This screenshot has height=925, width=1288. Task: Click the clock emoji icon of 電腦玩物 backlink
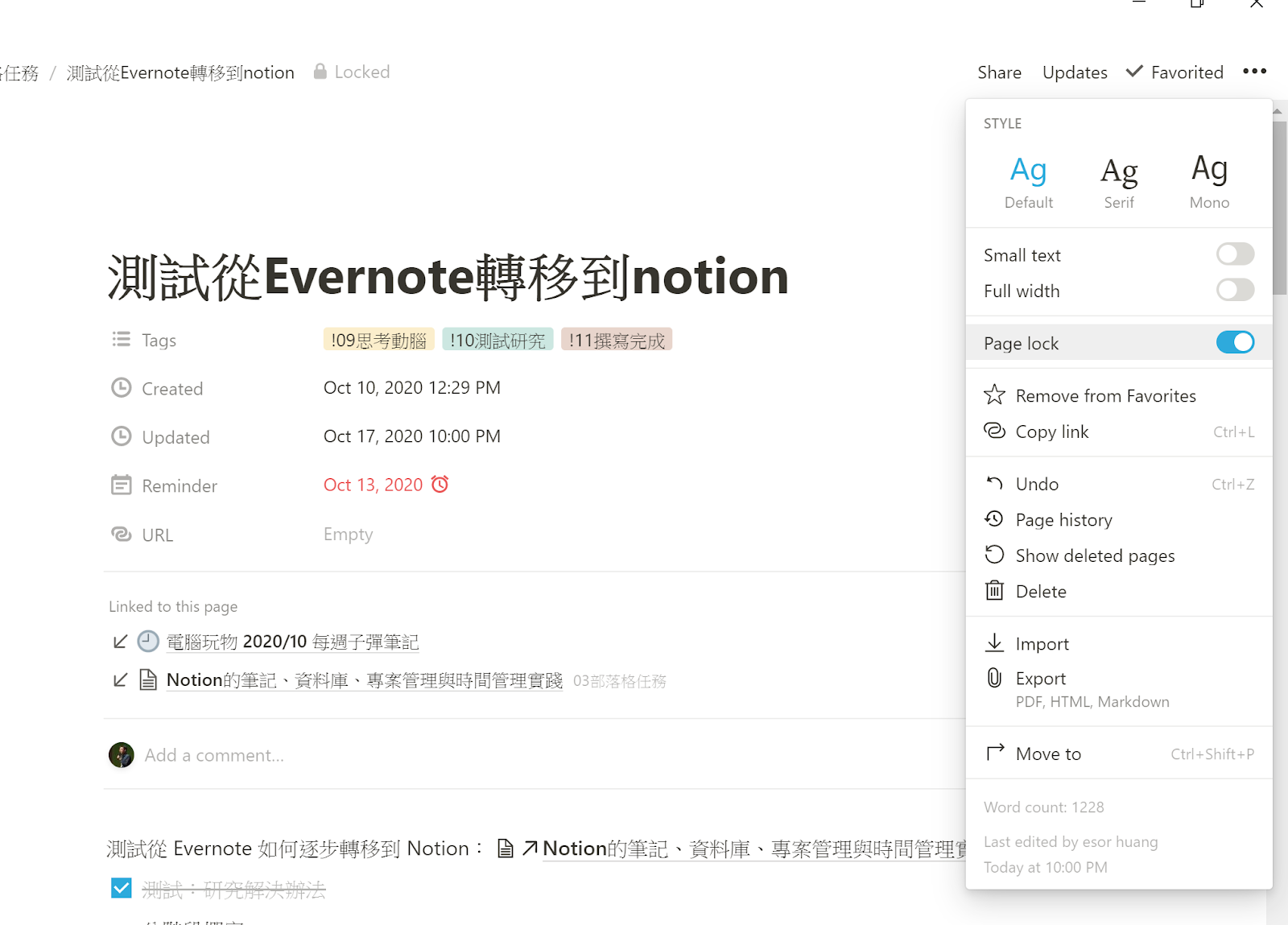point(148,641)
